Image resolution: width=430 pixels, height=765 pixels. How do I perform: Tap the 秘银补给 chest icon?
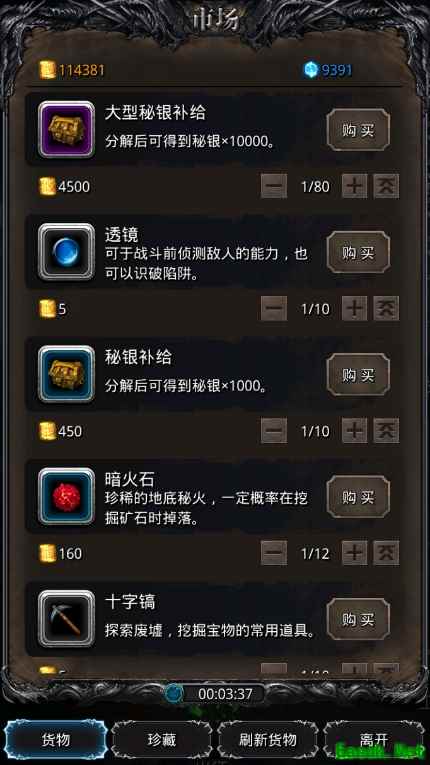pyautogui.click(x=66, y=374)
